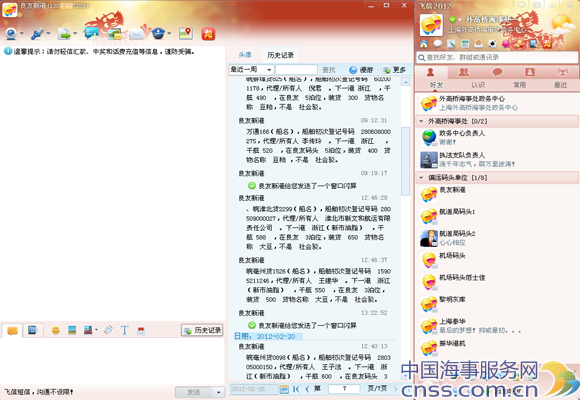The width and height of the screenshot is (580, 400).
Task: Open the send file dropdown arrow
Action: 75,33
